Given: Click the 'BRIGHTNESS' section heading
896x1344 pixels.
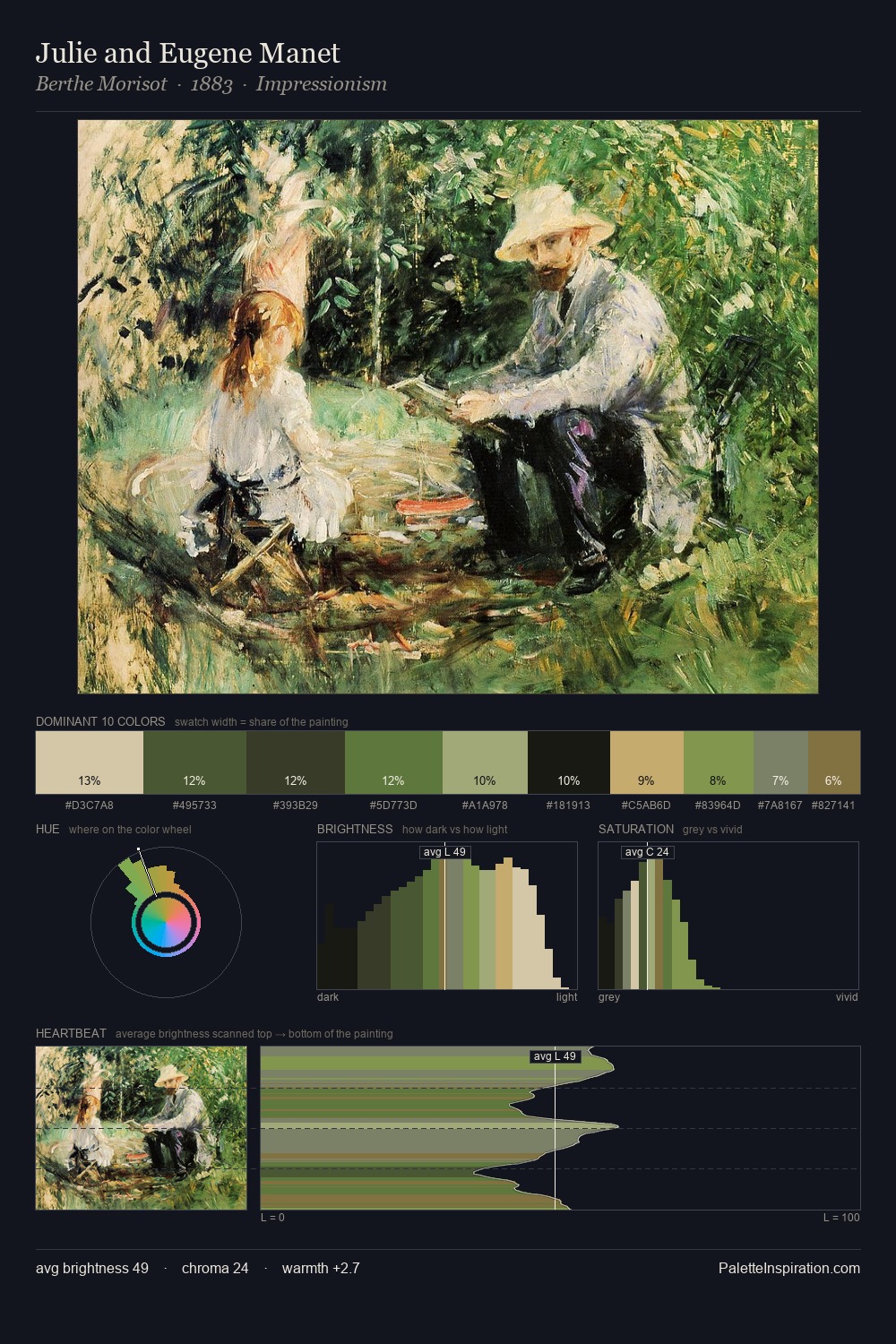Looking at the screenshot, I should point(355,829).
